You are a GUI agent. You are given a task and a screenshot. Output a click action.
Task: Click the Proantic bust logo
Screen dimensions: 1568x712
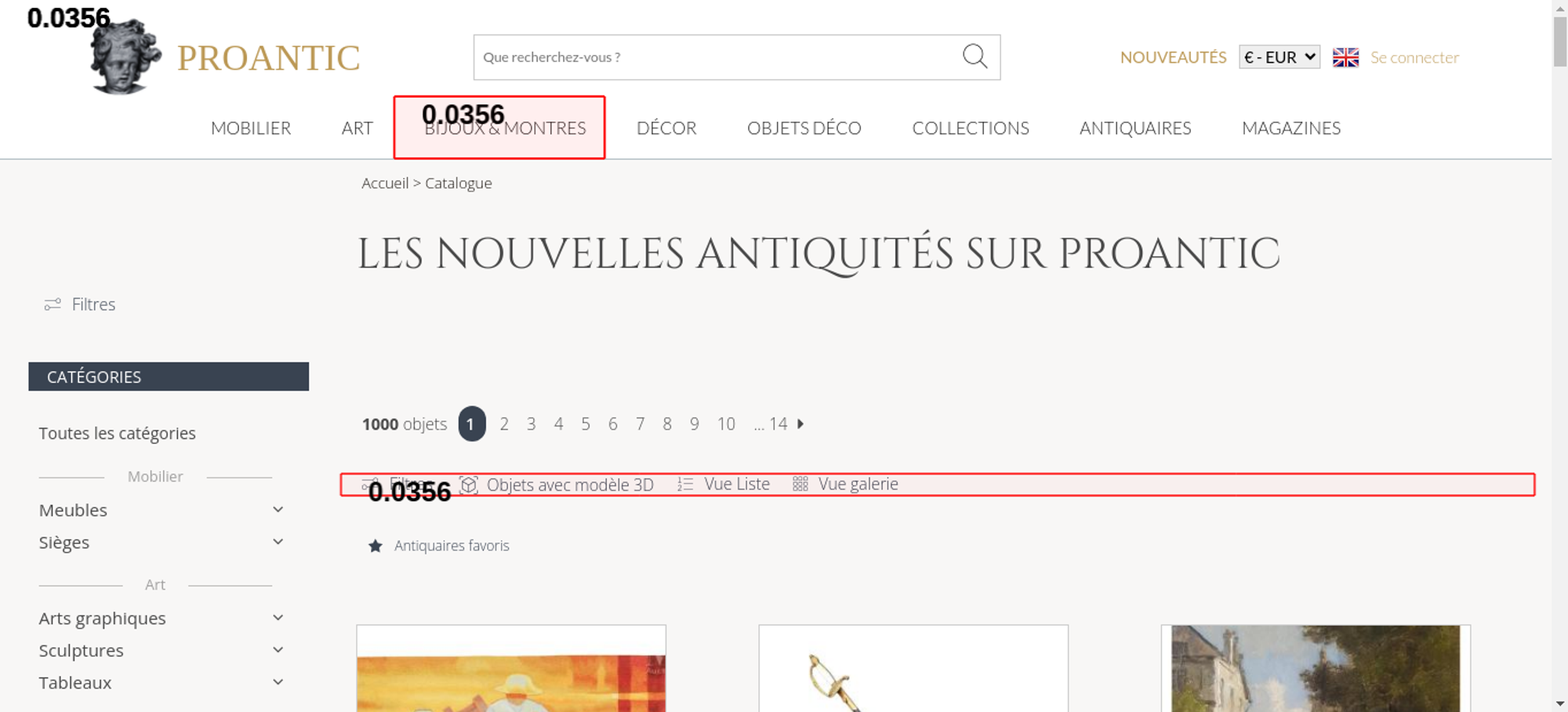[125, 57]
